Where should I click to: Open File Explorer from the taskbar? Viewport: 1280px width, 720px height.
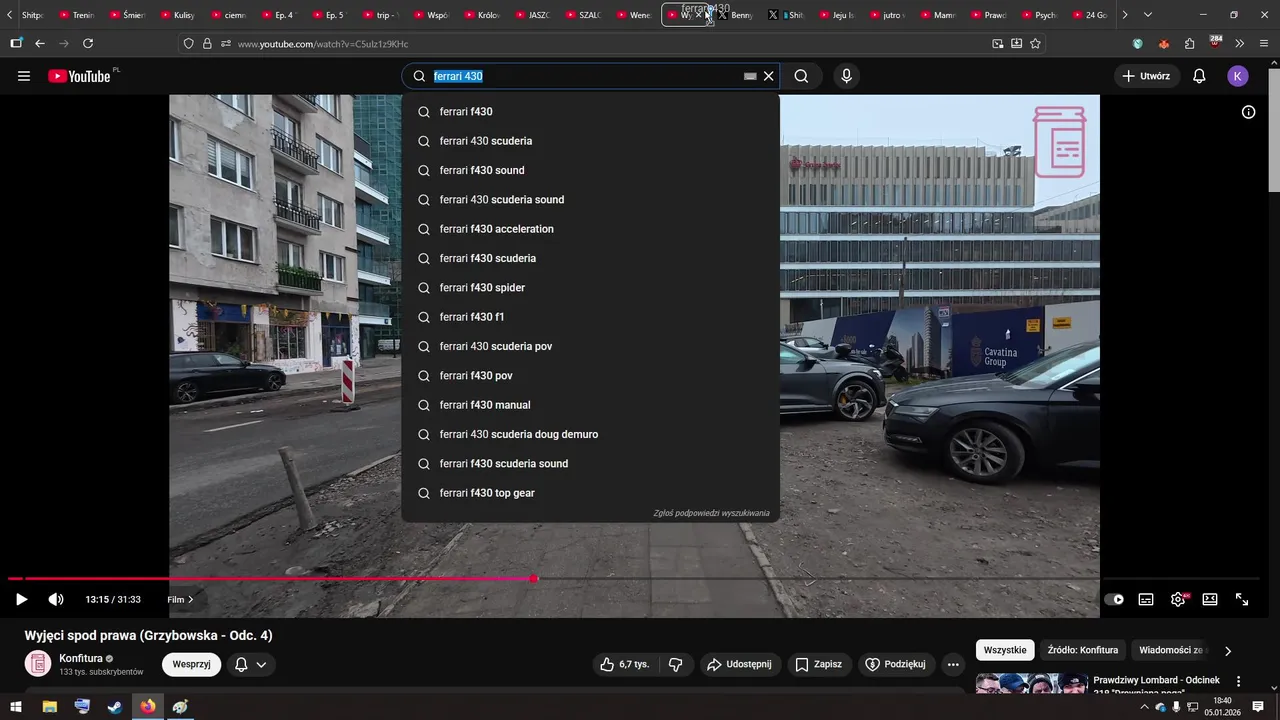click(x=49, y=707)
